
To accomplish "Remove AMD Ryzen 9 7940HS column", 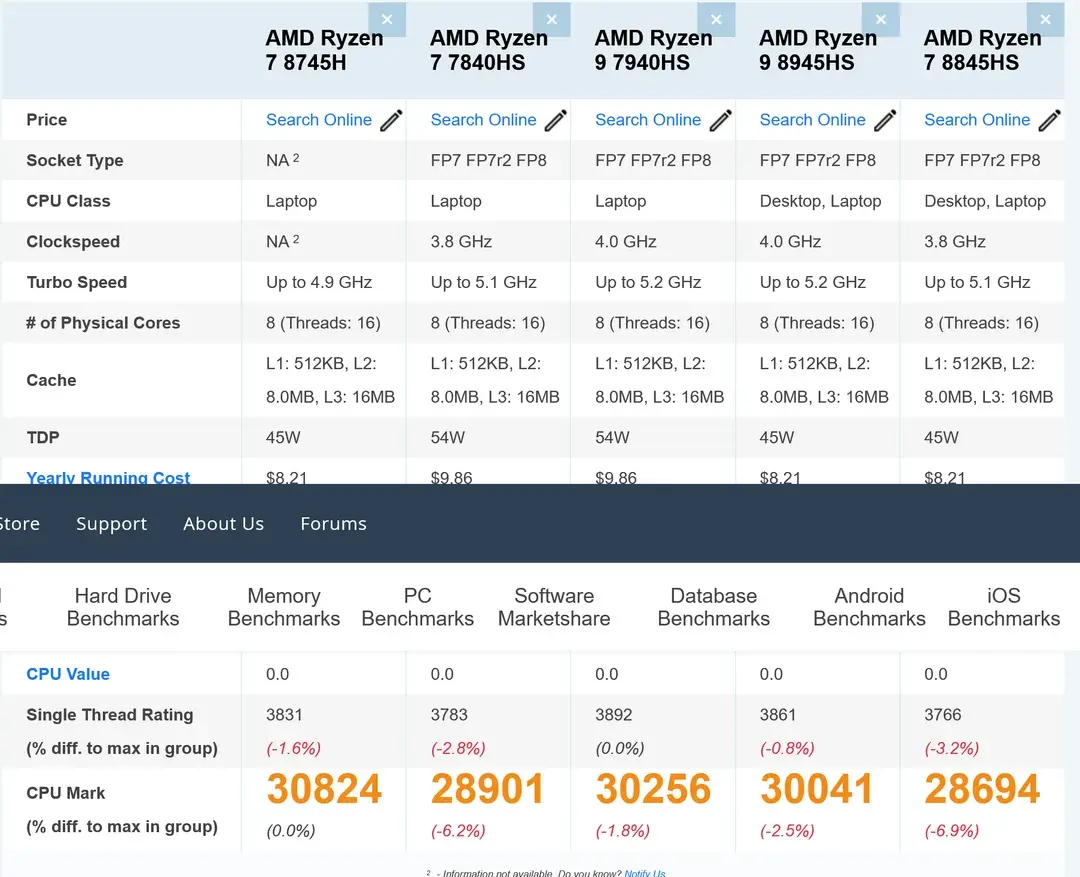I will pos(716,19).
